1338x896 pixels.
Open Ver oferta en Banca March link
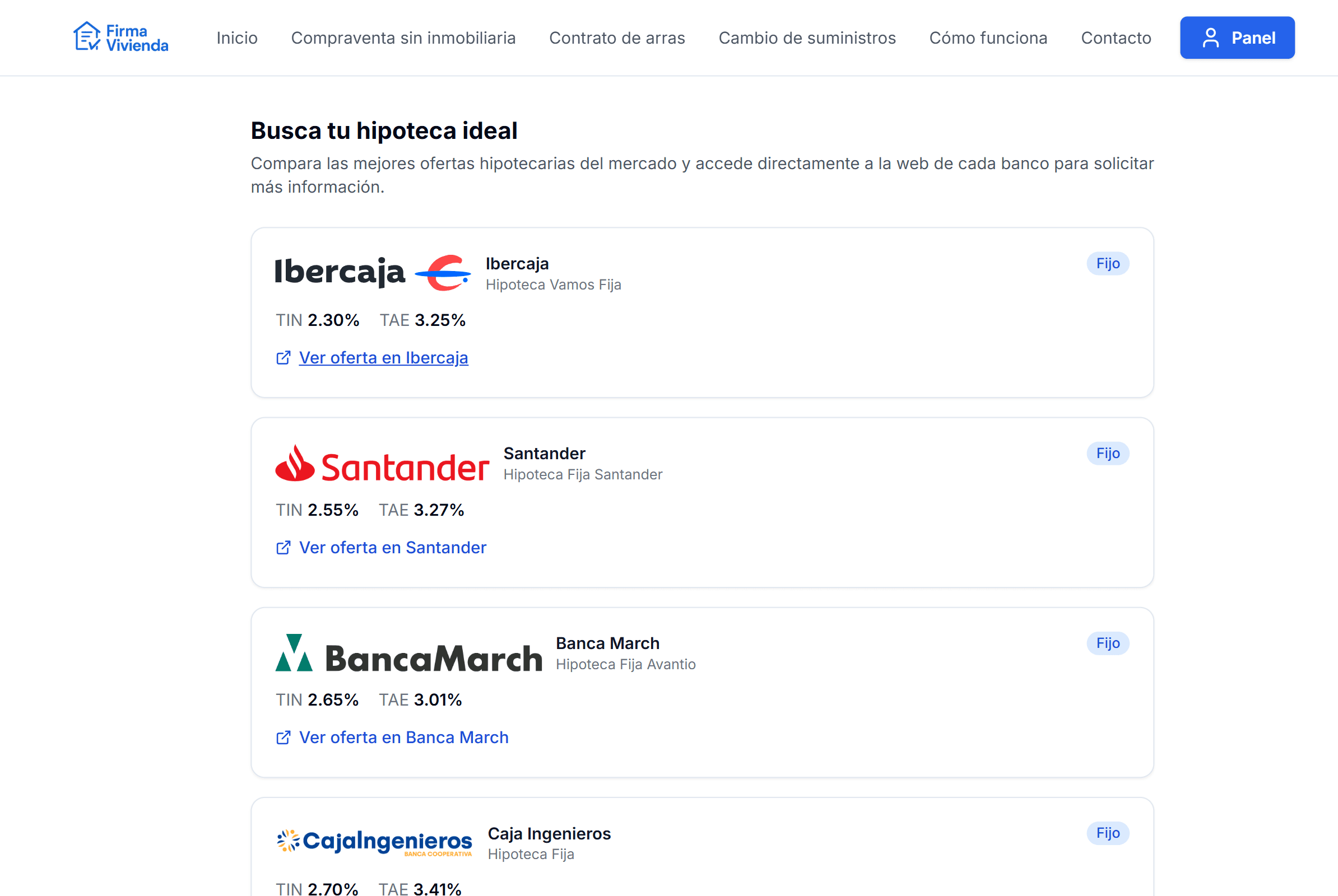tap(403, 738)
